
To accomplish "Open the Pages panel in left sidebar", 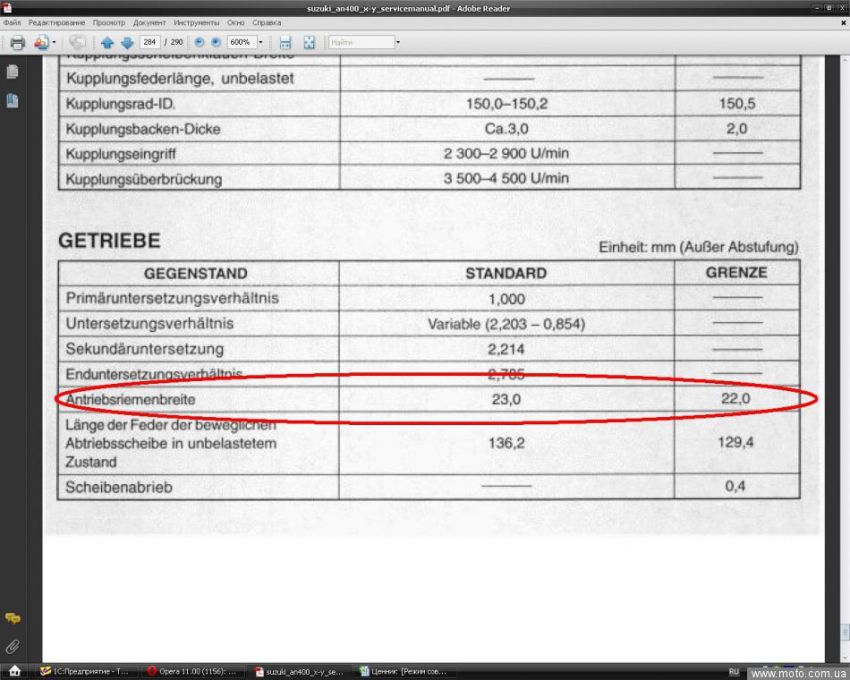I will pos(13,72).
